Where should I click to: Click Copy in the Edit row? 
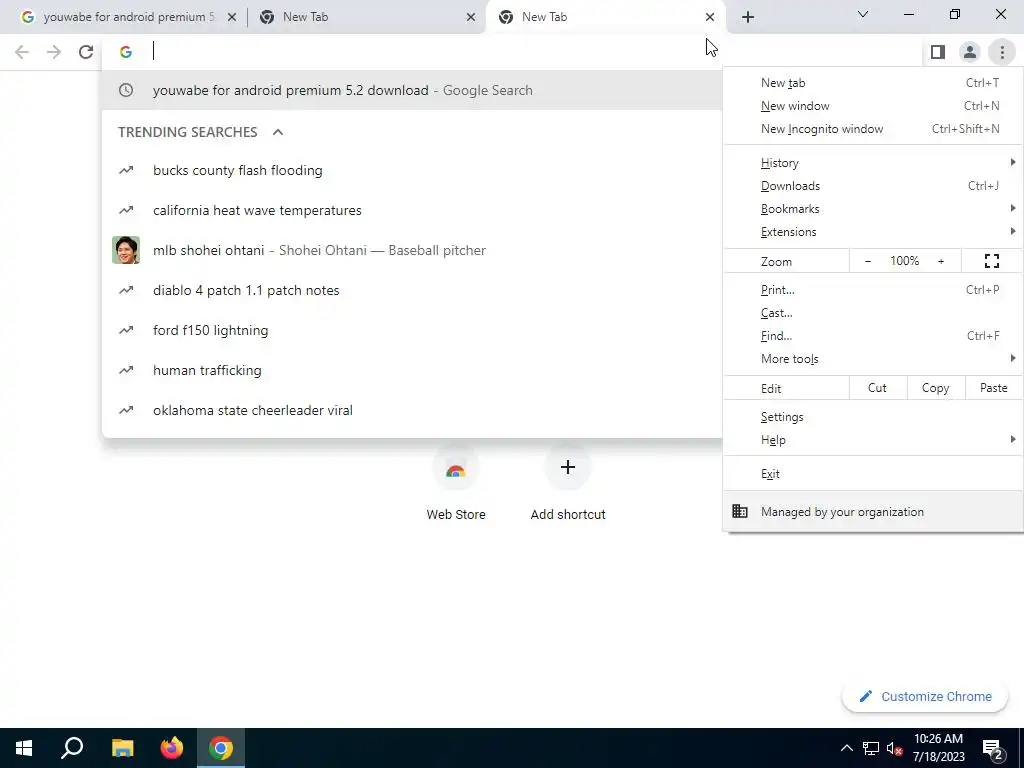935,388
